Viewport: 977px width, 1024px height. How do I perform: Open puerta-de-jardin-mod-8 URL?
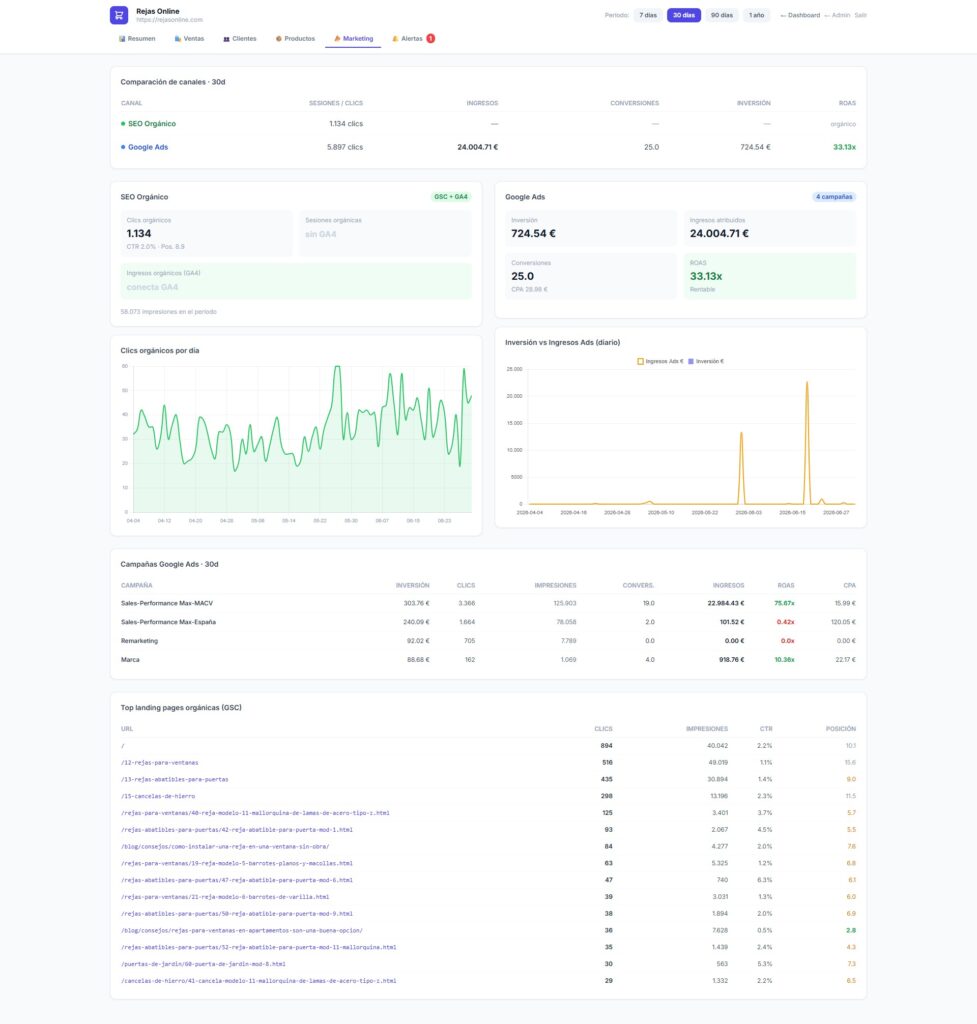coord(203,964)
